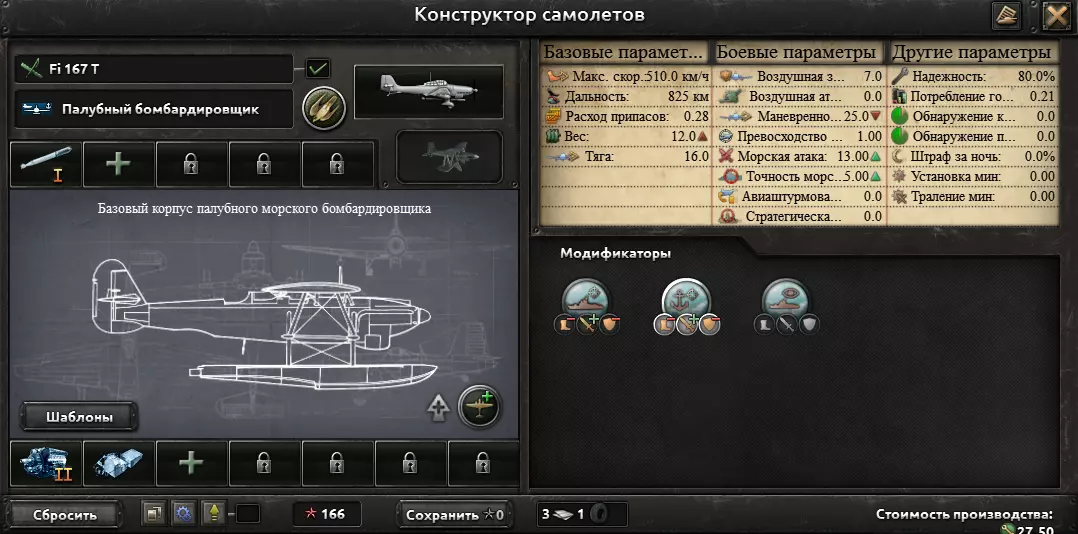Select the Engine II module slot

click(45, 463)
